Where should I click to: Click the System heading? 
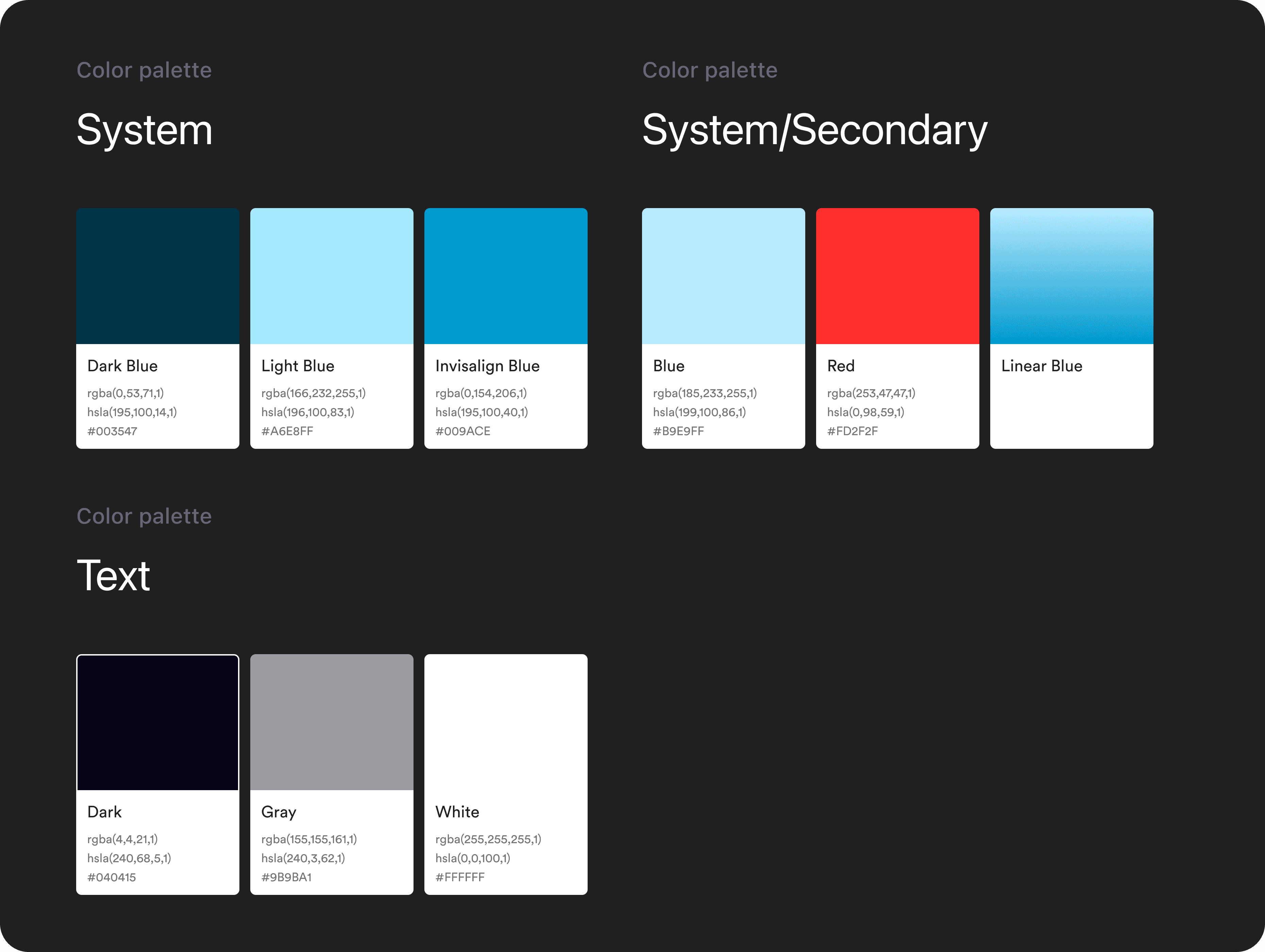[x=144, y=130]
